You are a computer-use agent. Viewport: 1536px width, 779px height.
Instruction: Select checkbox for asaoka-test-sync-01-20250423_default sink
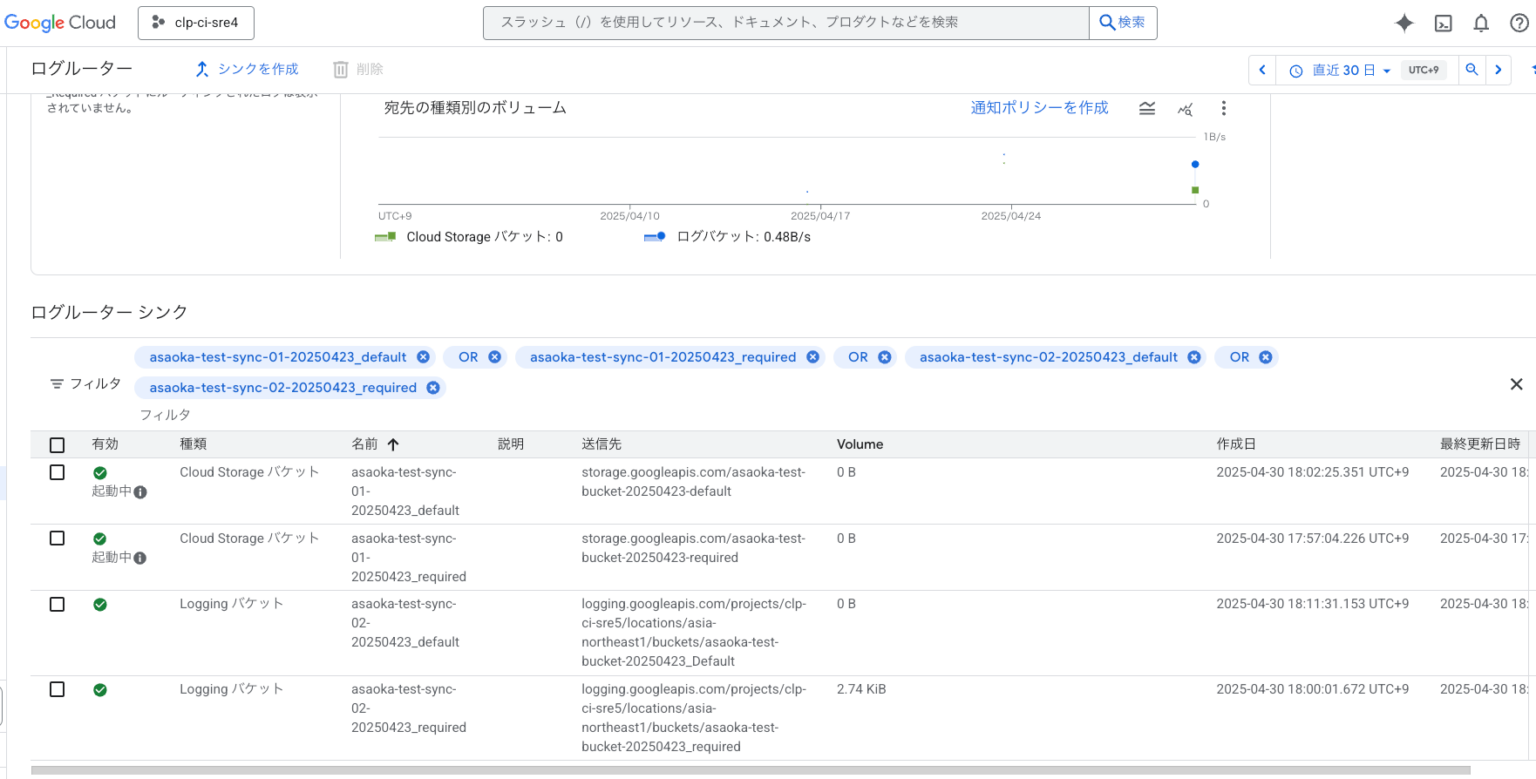tap(57, 472)
